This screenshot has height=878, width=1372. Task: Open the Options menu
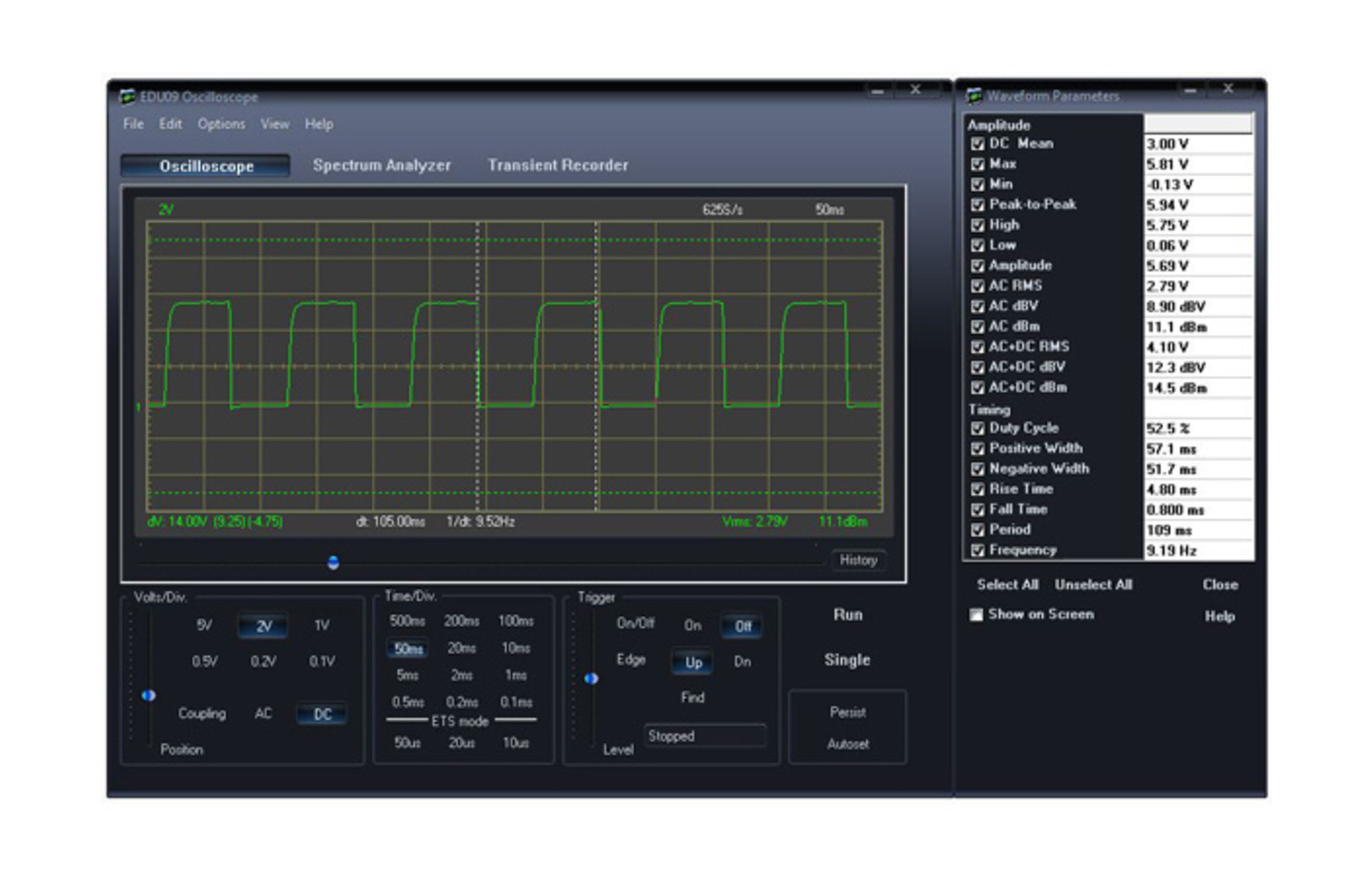pyautogui.click(x=221, y=124)
